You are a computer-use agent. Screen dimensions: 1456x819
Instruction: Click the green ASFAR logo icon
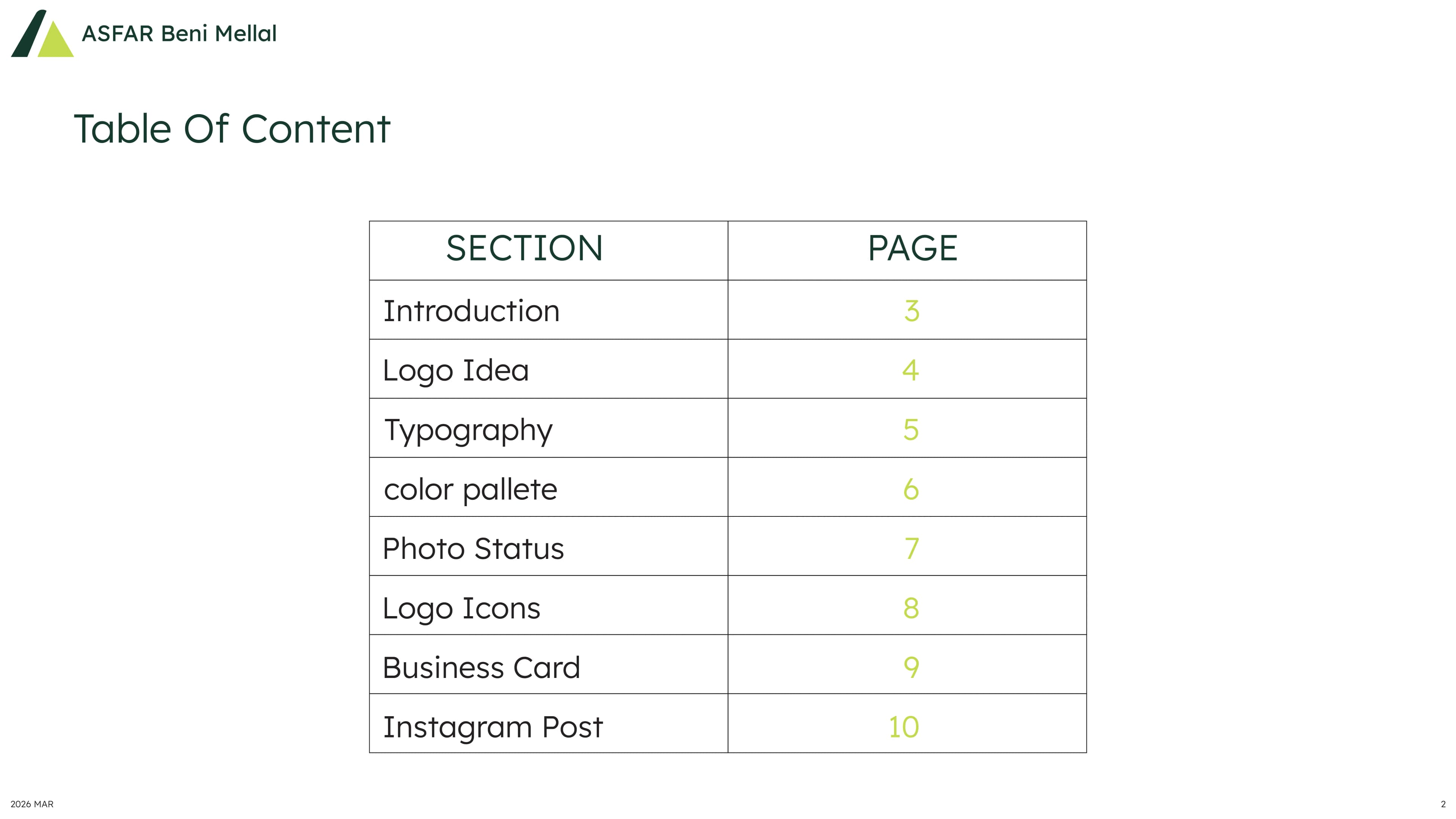(42, 34)
